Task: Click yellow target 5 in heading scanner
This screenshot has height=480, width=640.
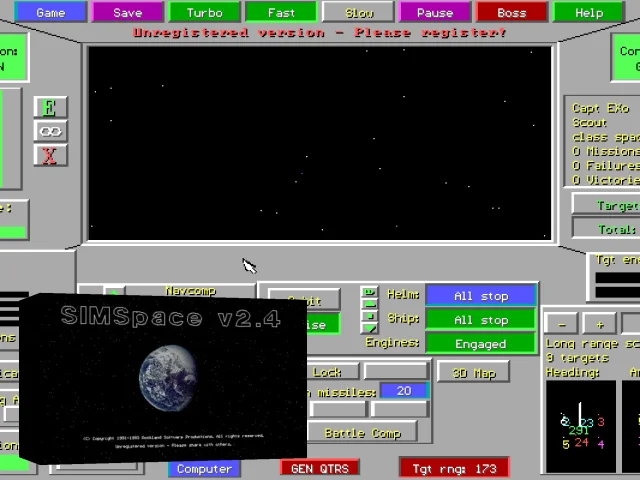Action: (x=565, y=444)
